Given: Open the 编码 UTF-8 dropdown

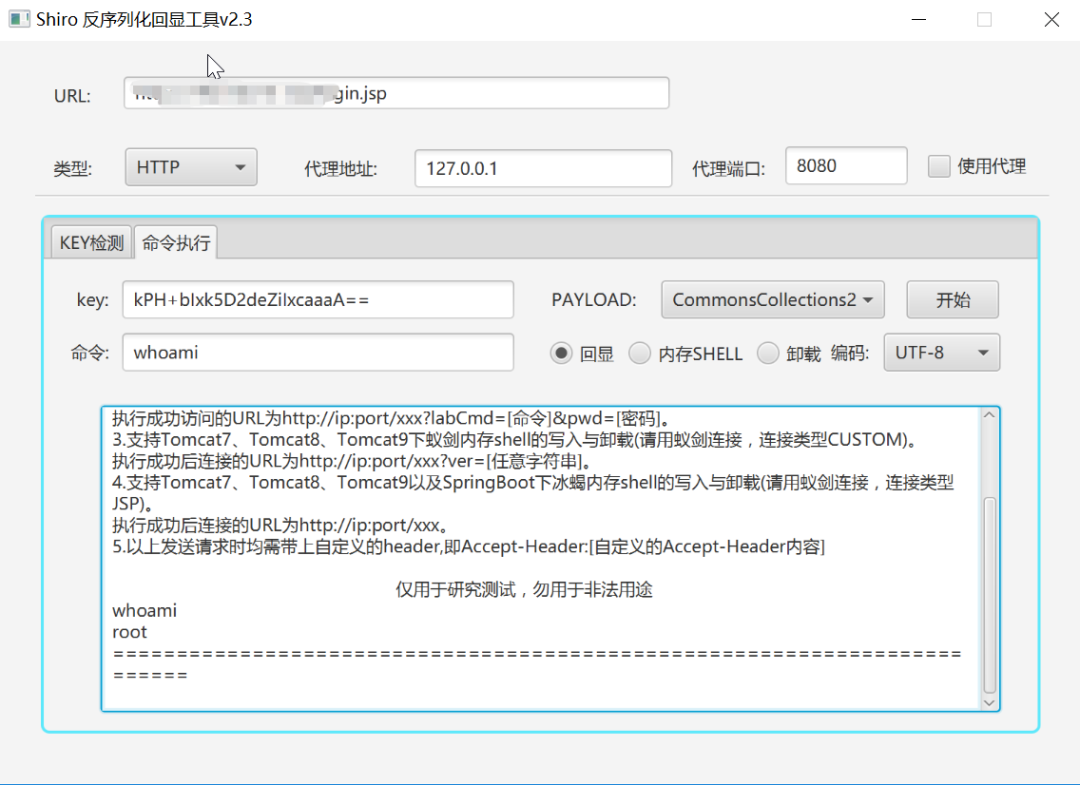Looking at the screenshot, I should click(941, 352).
